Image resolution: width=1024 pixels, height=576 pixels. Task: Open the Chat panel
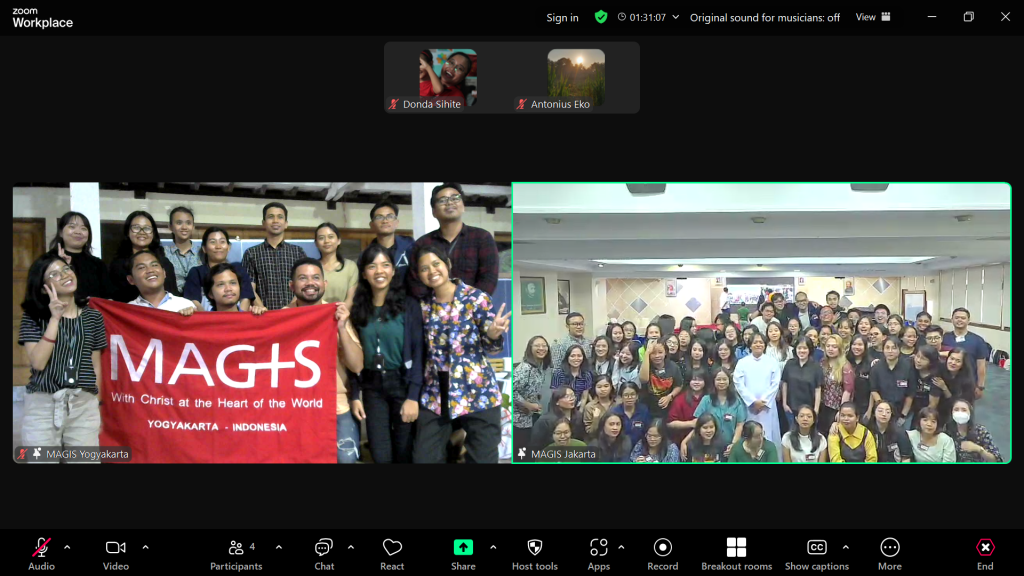click(x=324, y=553)
